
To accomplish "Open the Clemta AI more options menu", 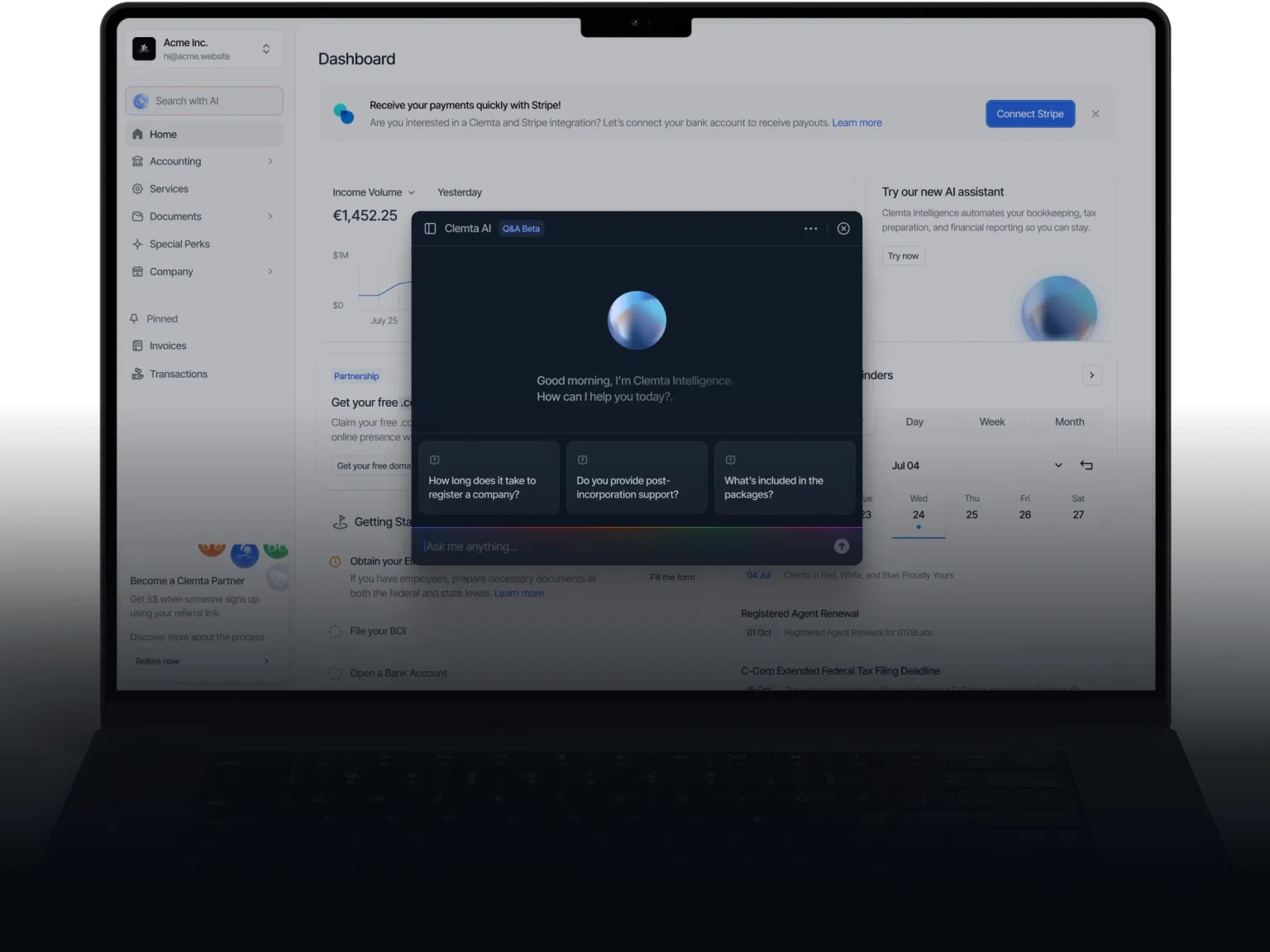I will pyautogui.click(x=811, y=229).
